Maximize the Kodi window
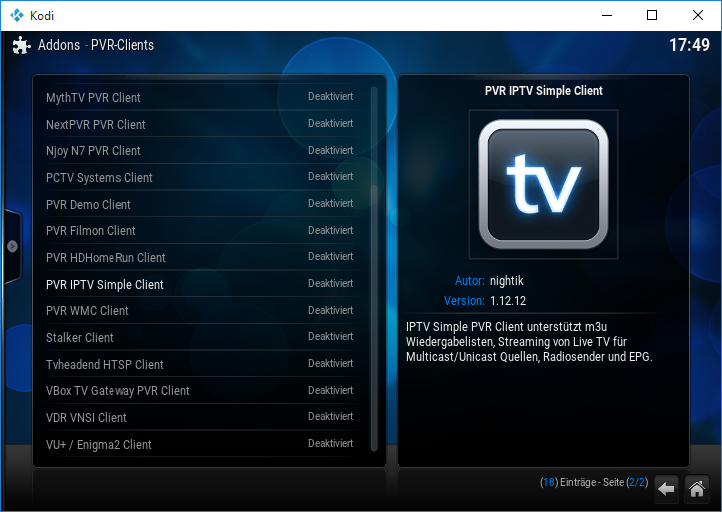Viewport: 722px width, 512px height. (652, 15)
